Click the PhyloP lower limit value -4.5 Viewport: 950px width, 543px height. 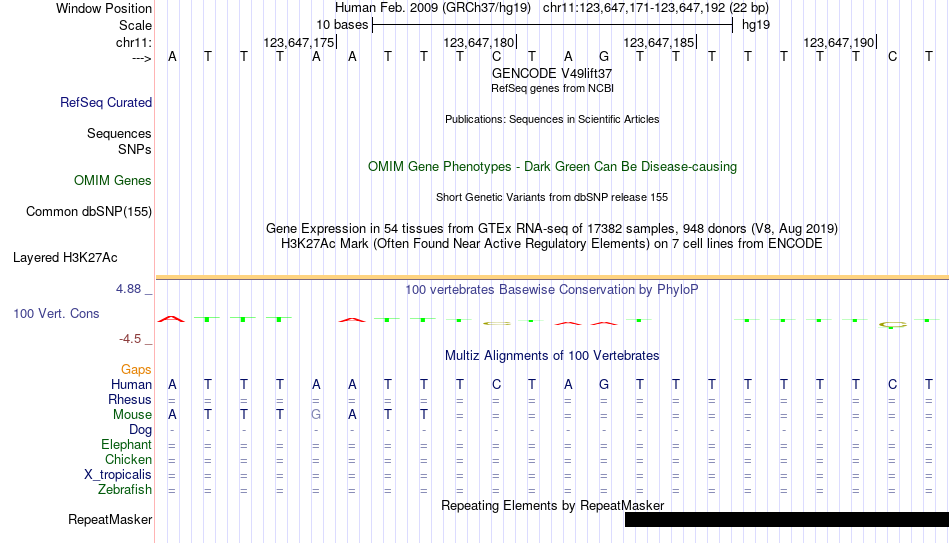click(130, 339)
